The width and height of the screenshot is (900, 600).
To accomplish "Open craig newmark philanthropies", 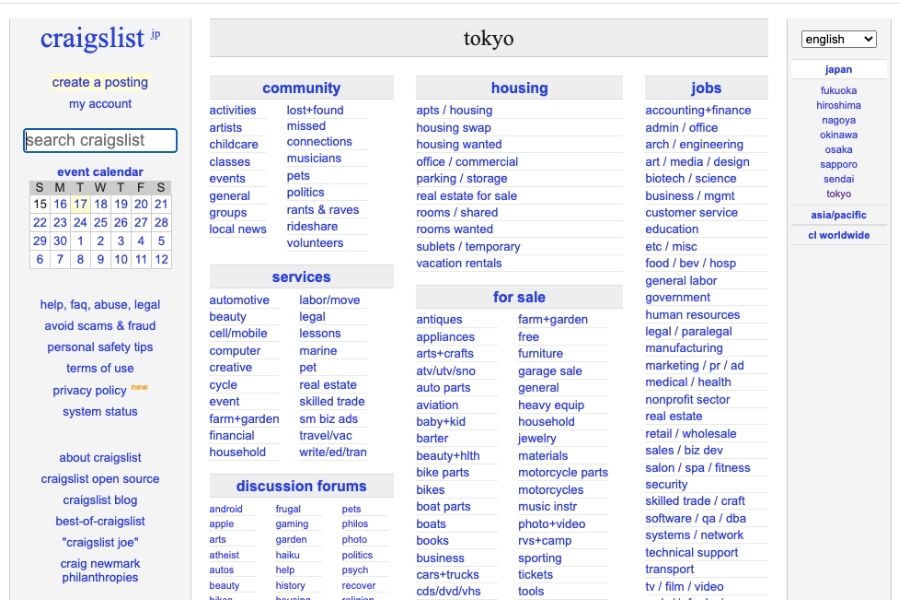I will [x=100, y=570].
